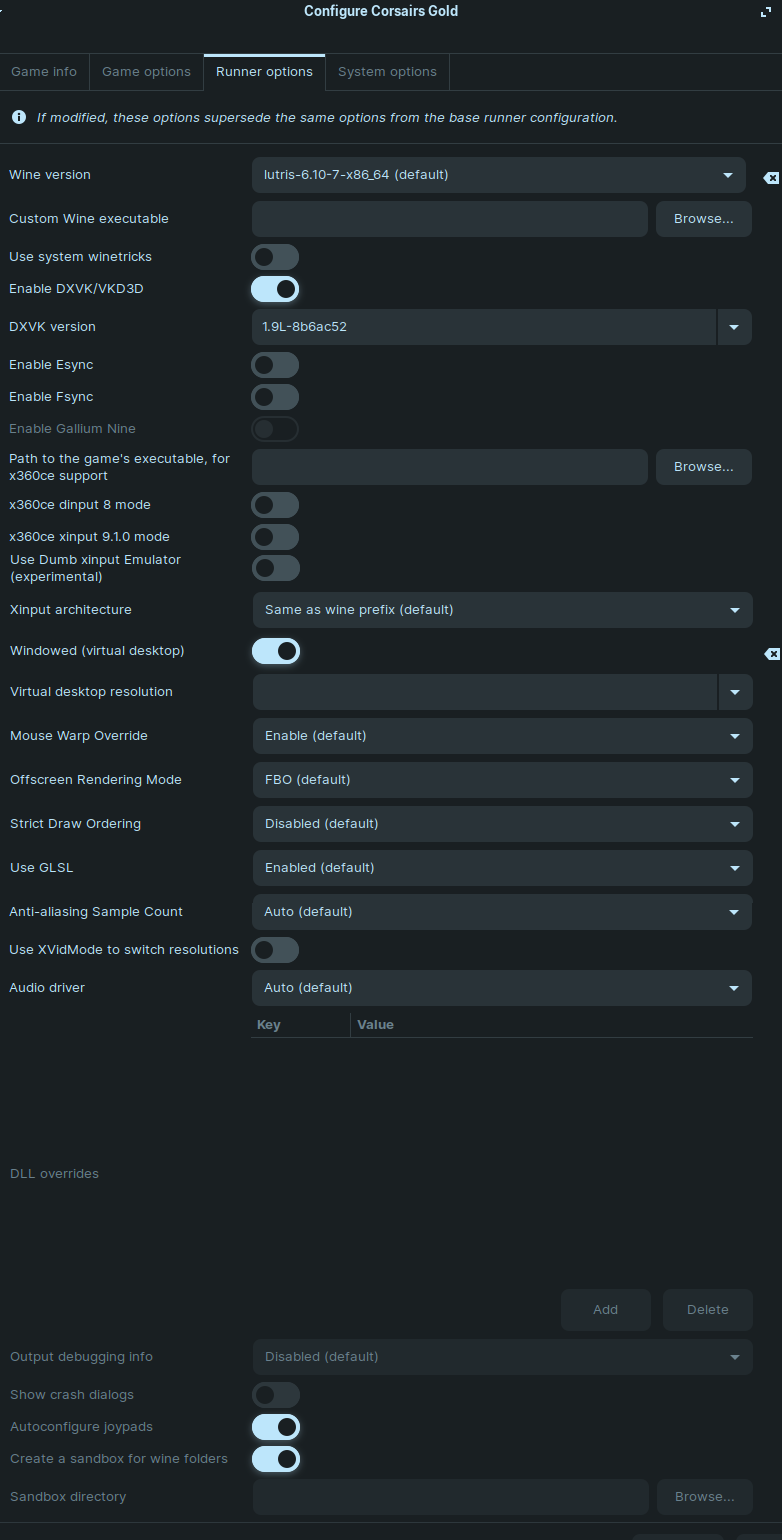This screenshot has height=1540, width=782.
Task: Expand the DXVK version dropdown arrow
Action: (734, 327)
